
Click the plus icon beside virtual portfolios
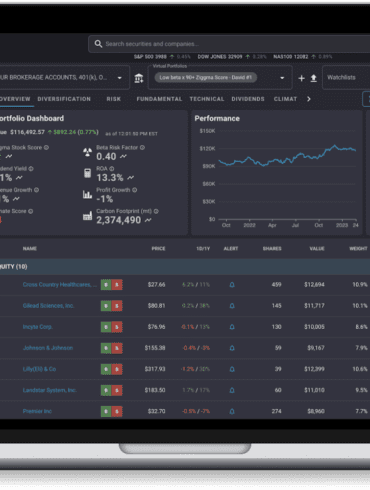301,78
